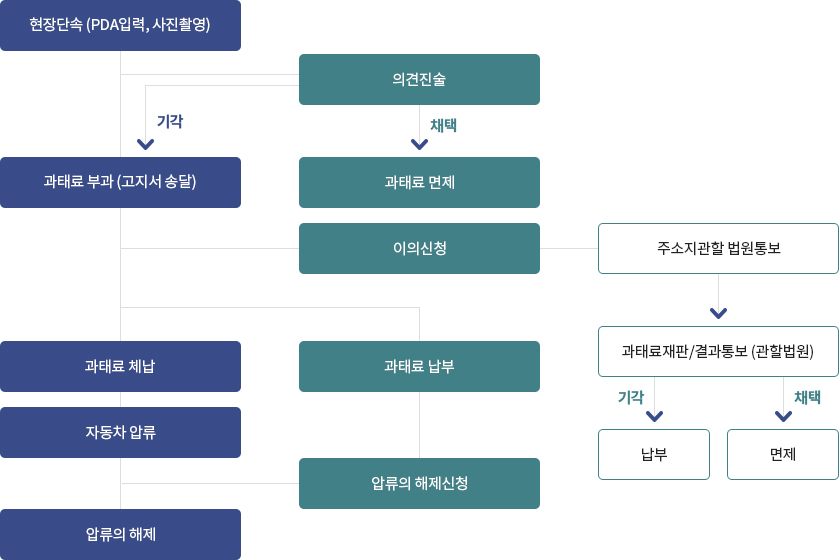The width and height of the screenshot is (839, 560).
Task: Click the 과태료 납부 box
Action: pyautogui.click(x=419, y=366)
